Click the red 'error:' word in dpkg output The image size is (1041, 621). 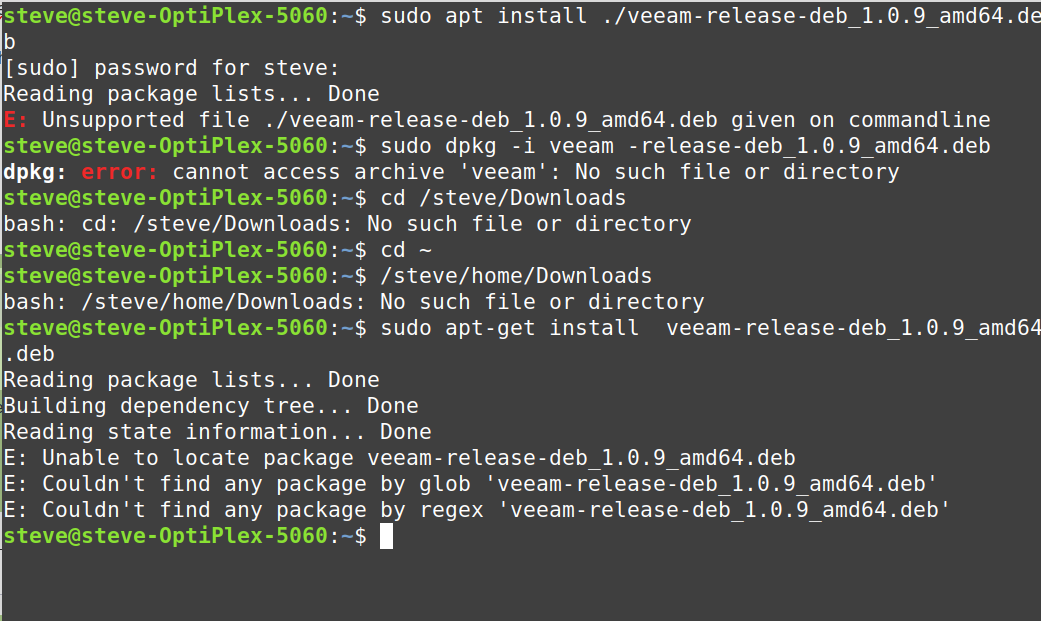119,172
